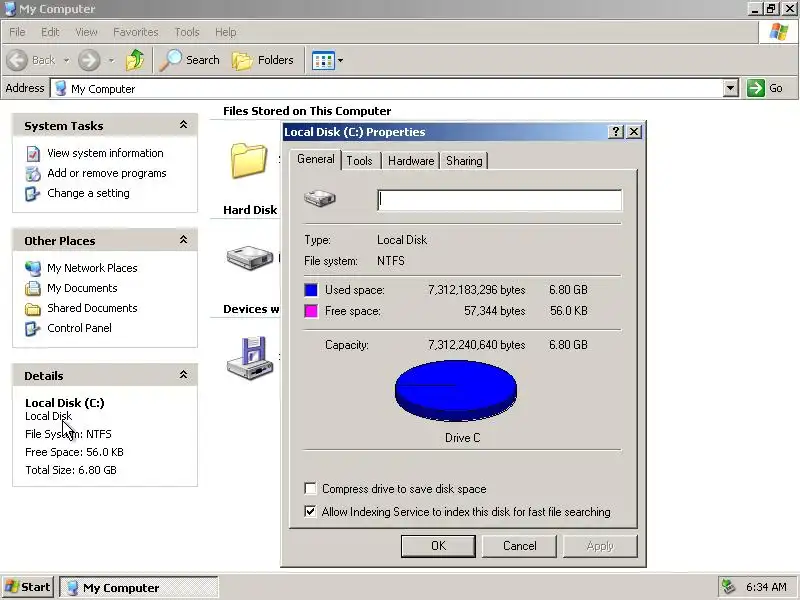The width and height of the screenshot is (800, 600).
Task: Open the Back history dropdown arrow
Action: (x=66, y=60)
